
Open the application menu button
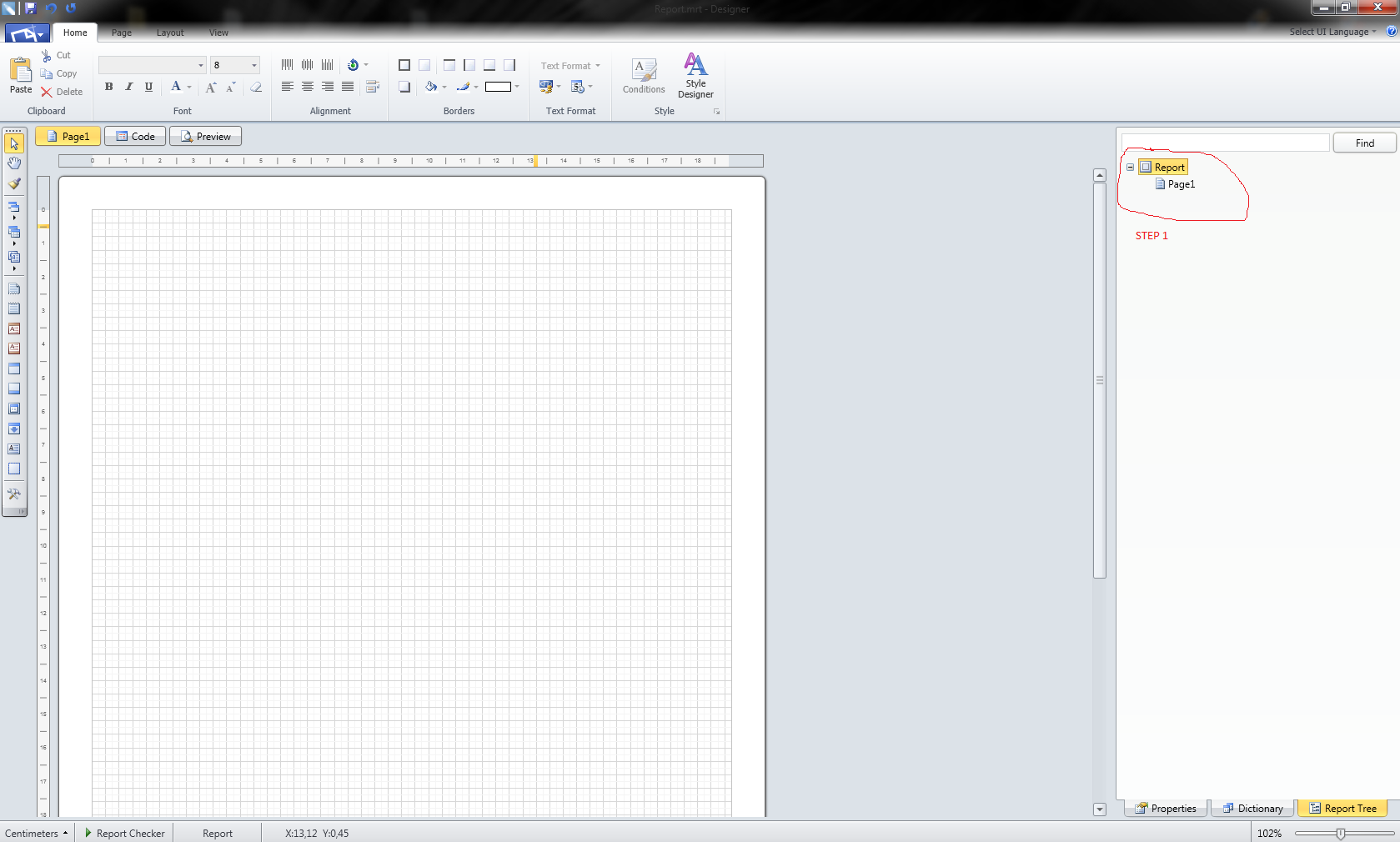[x=26, y=33]
